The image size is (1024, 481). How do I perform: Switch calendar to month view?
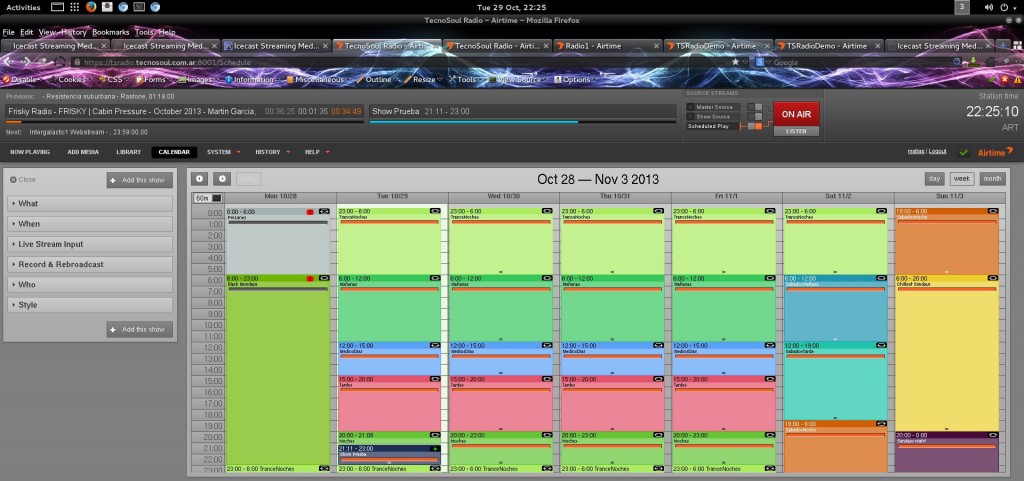coord(991,178)
